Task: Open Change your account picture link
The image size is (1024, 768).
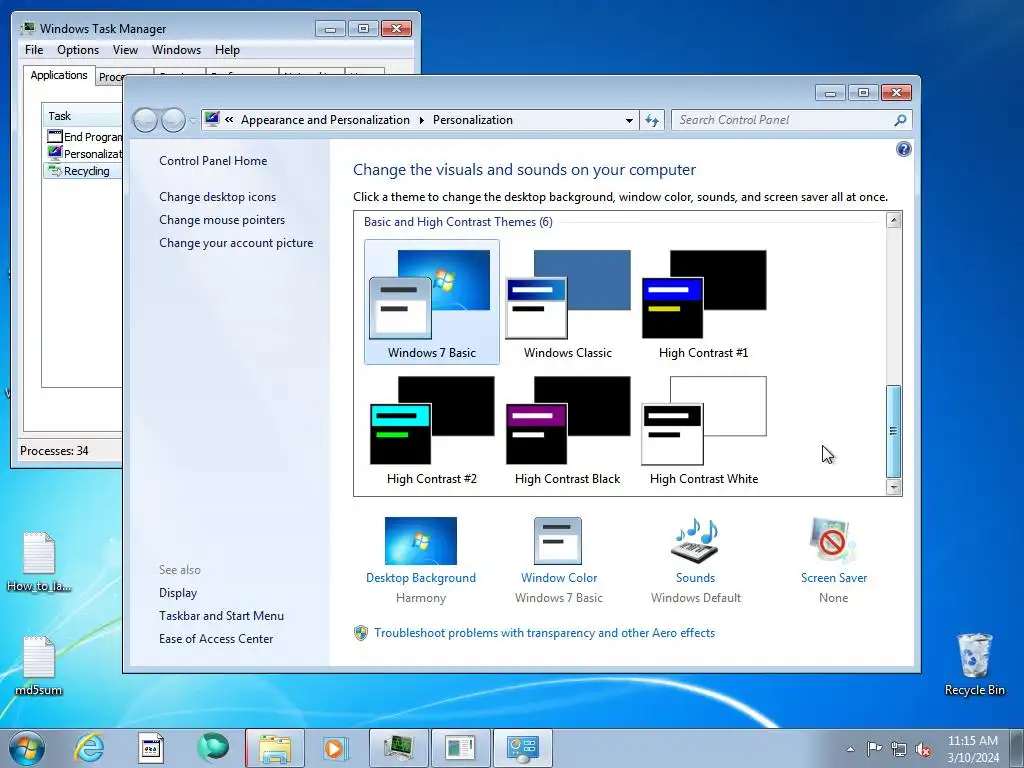Action: (236, 243)
